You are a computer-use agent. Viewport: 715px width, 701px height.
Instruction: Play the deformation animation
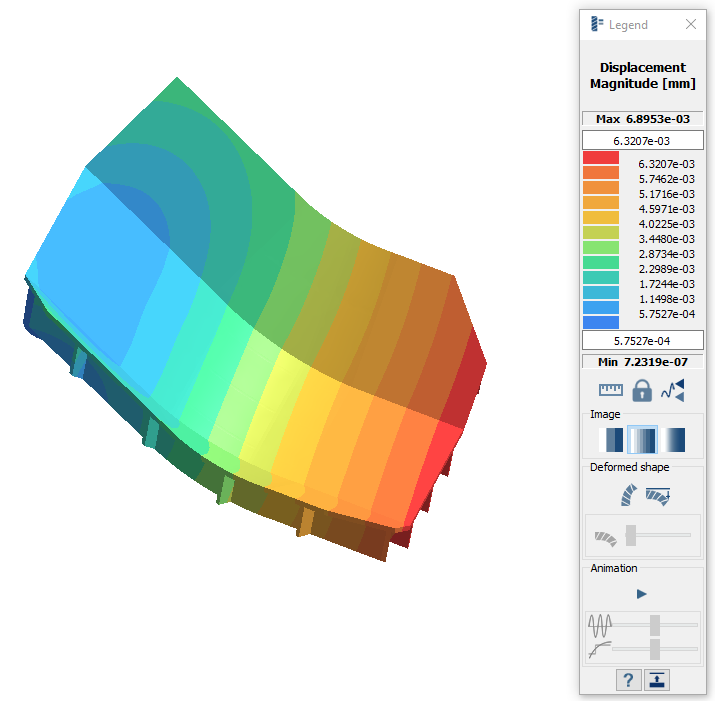[x=641, y=594]
